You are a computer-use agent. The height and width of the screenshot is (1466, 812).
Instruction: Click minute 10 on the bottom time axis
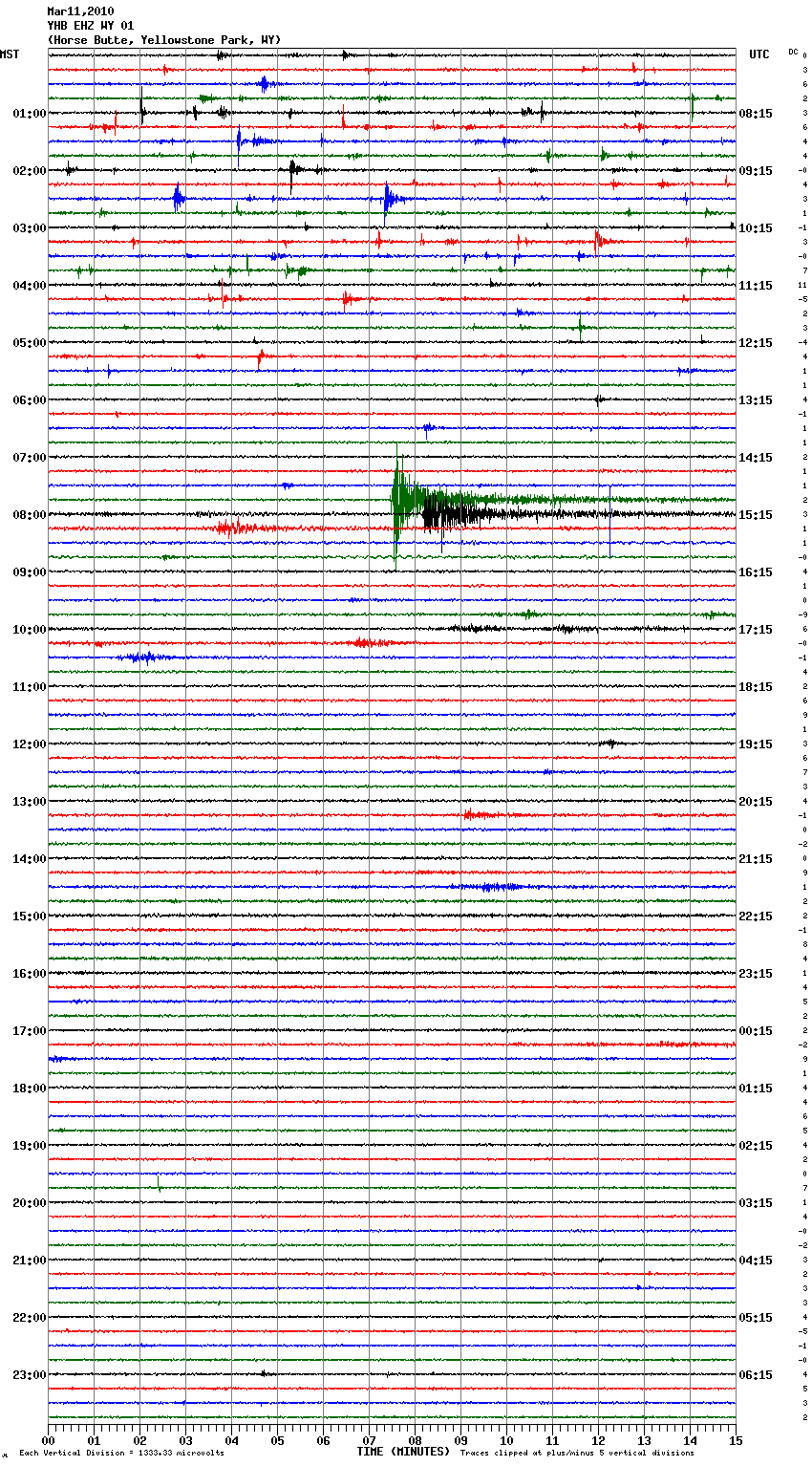[x=506, y=1440]
